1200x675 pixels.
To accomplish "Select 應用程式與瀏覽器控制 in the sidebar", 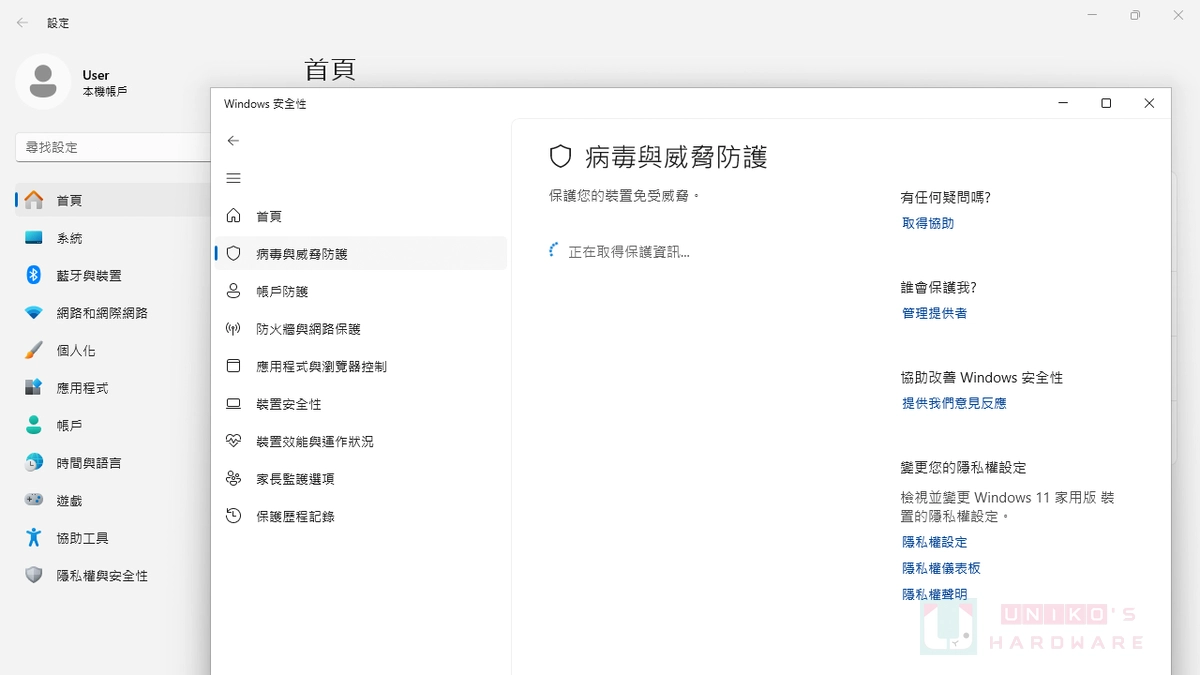I will 360,366.
